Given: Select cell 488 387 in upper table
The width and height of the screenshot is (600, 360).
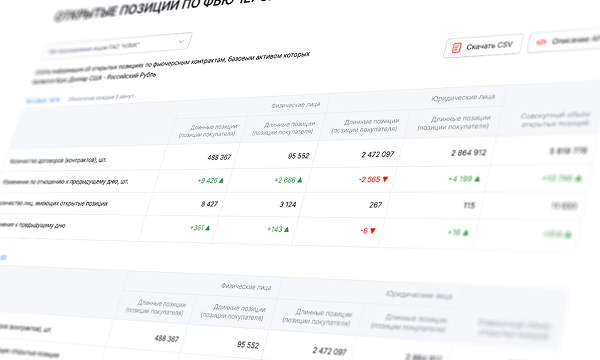Looking at the screenshot, I should tap(219, 157).
